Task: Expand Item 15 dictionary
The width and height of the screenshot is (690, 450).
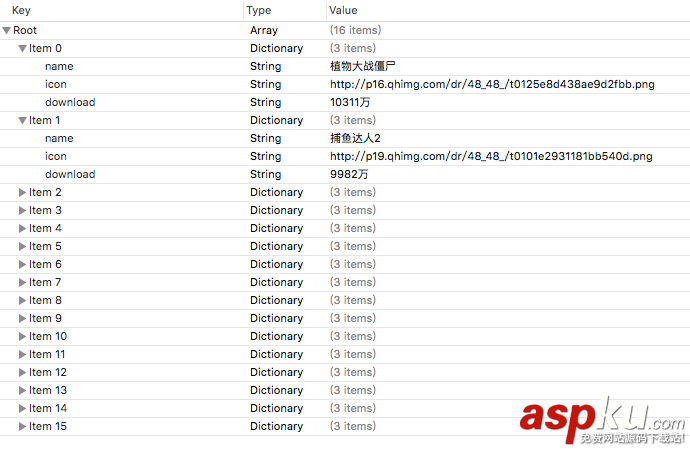Action: coord(23,426)
